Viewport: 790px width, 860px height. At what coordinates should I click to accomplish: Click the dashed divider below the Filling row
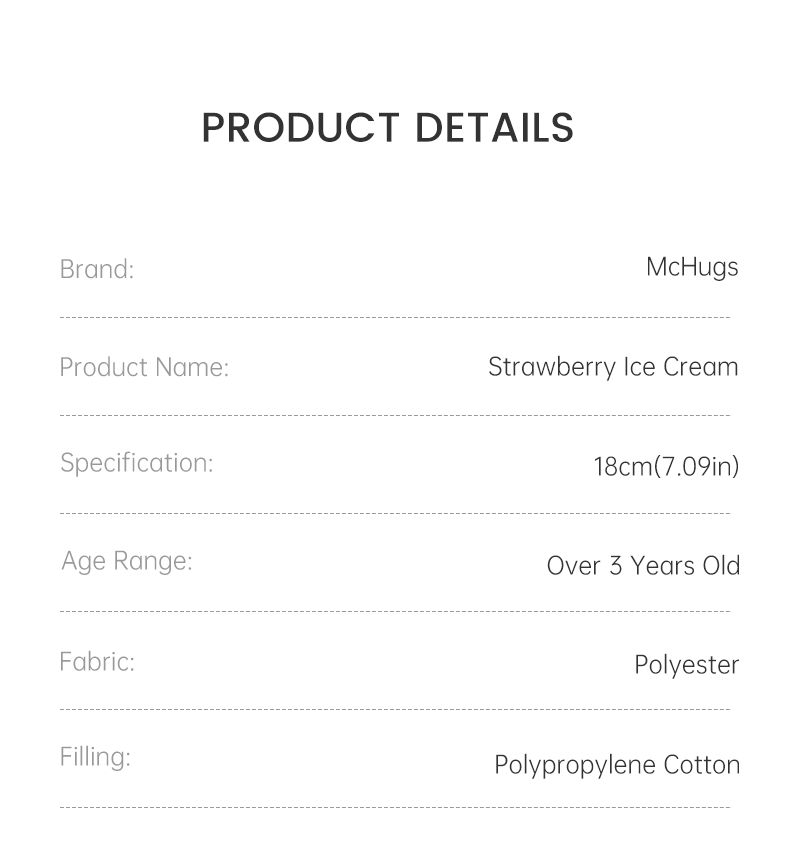point(395,807)
